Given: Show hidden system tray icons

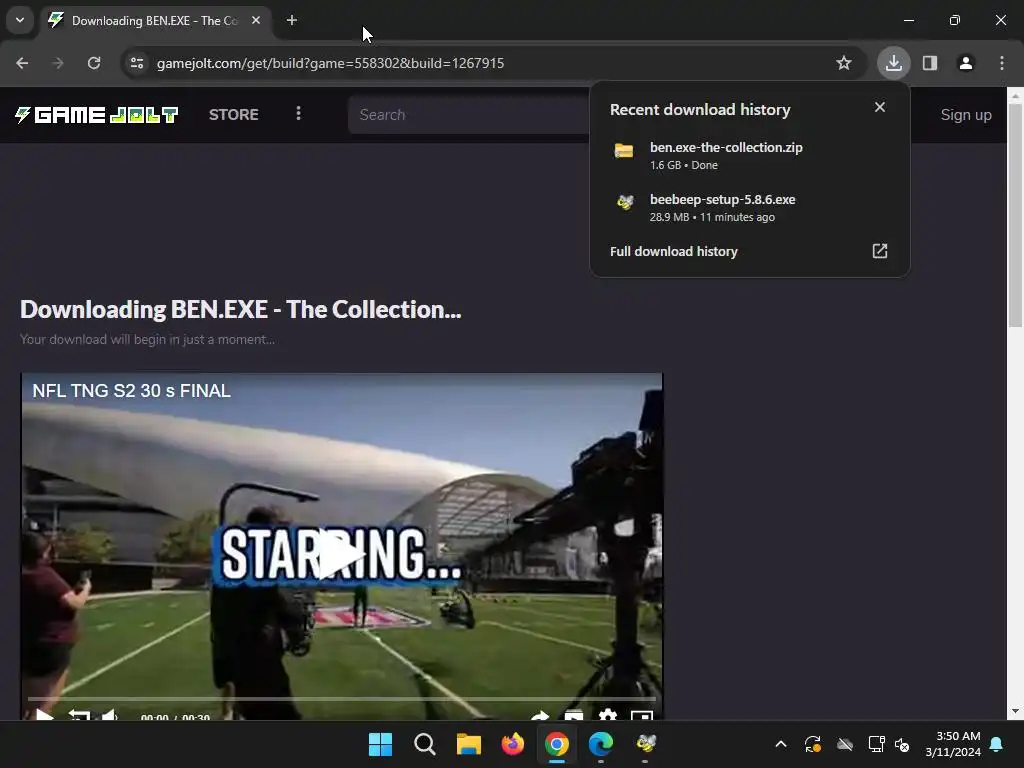Looking at the screenshot, I should pos(781,744).
